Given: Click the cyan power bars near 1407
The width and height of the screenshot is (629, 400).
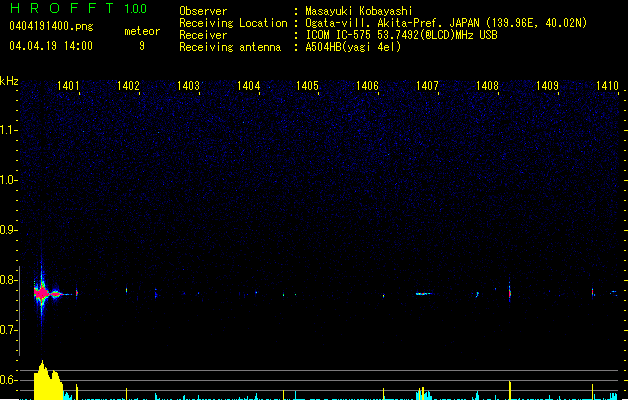Looking at the screenshot, I should click(x=424, y=394).
